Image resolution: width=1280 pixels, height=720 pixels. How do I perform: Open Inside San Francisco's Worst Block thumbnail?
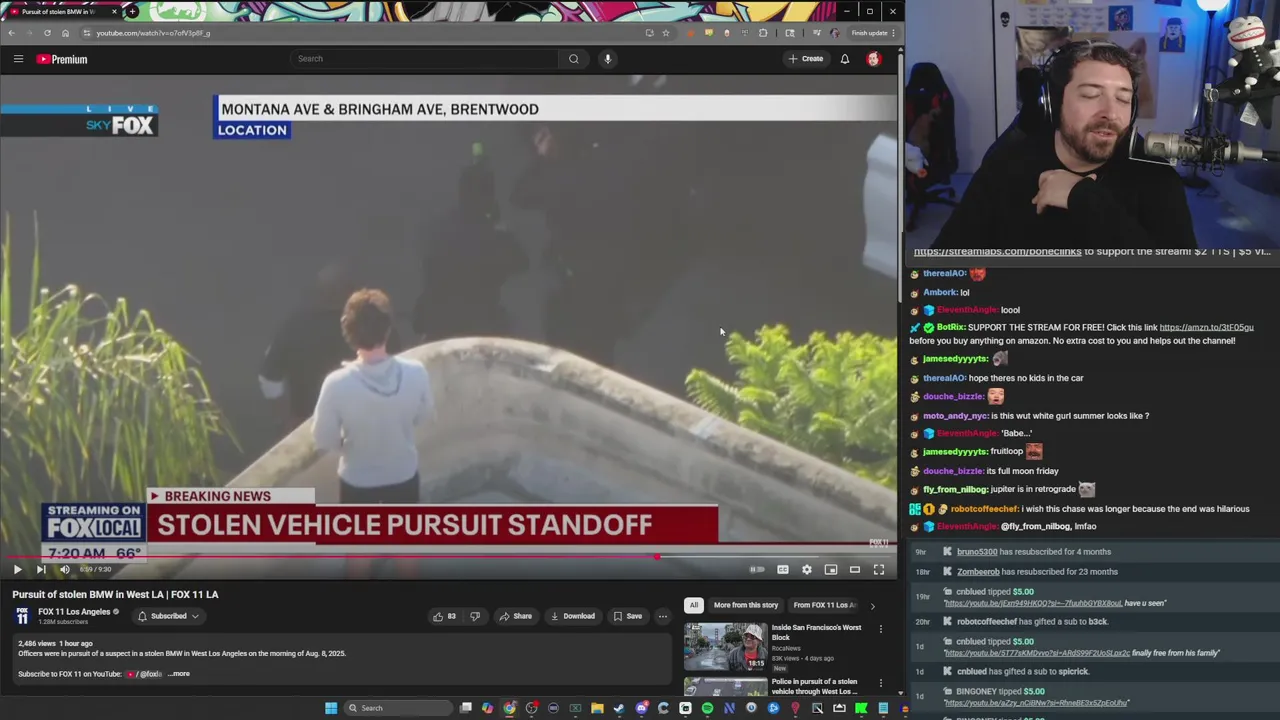[x=726, y=646]
